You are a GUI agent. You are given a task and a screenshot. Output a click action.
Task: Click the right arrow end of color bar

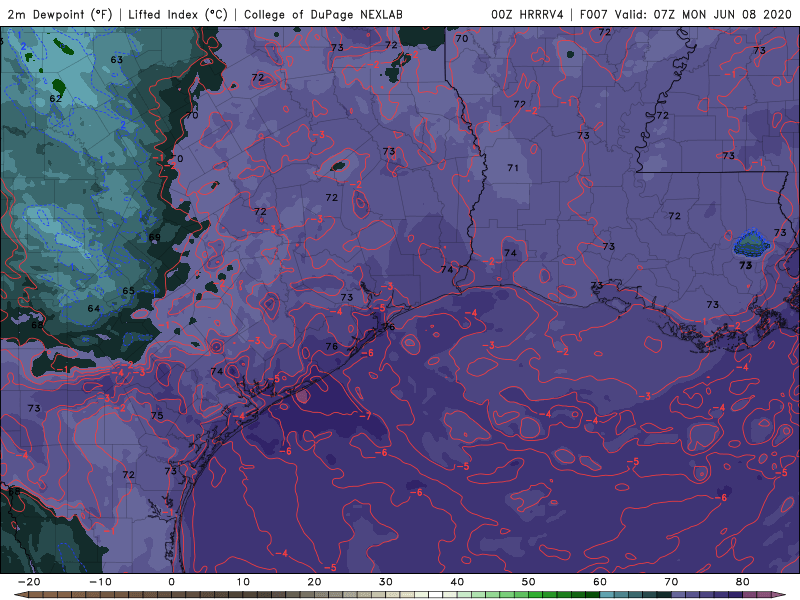(x=780, y=594)
